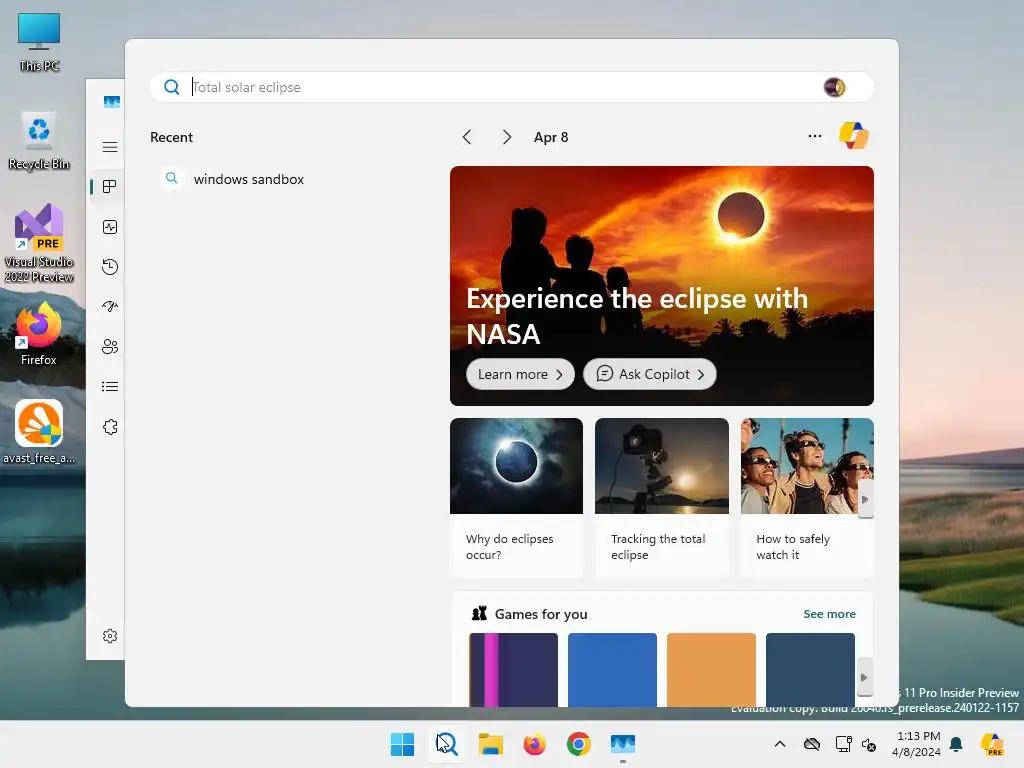The width and height of the screenshot is (1024, 768).
Task: Open Why do eclipses occur card
Action: [516, 498]
